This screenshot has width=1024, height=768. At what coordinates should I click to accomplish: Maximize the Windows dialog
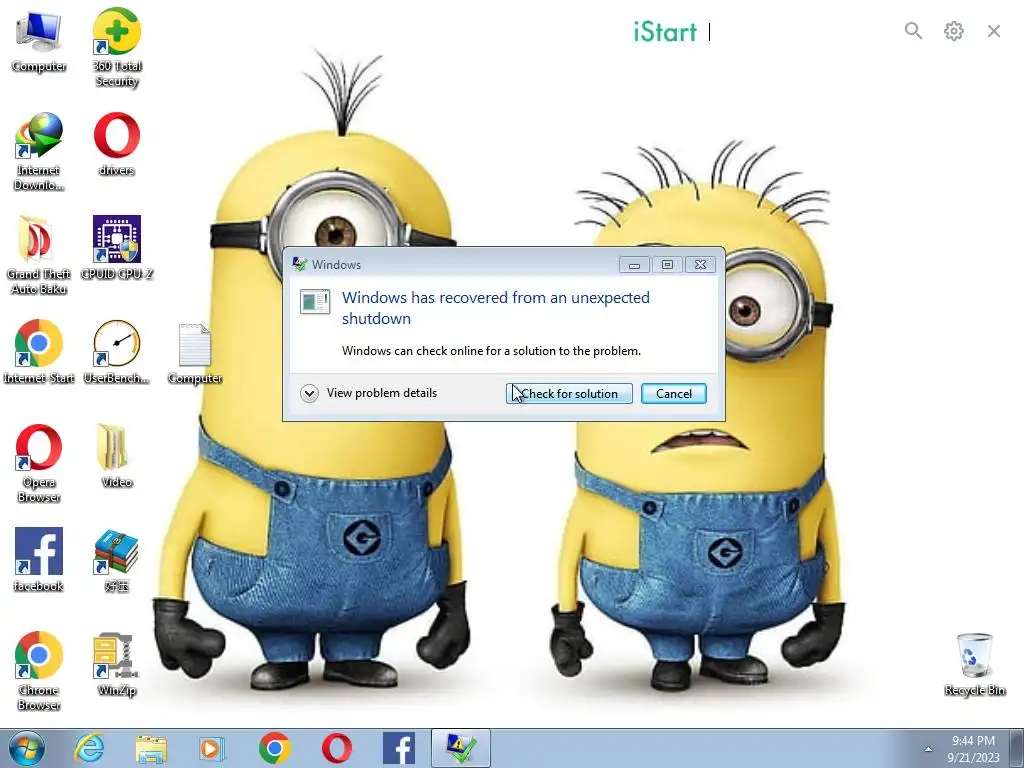(x=667, y=264)
